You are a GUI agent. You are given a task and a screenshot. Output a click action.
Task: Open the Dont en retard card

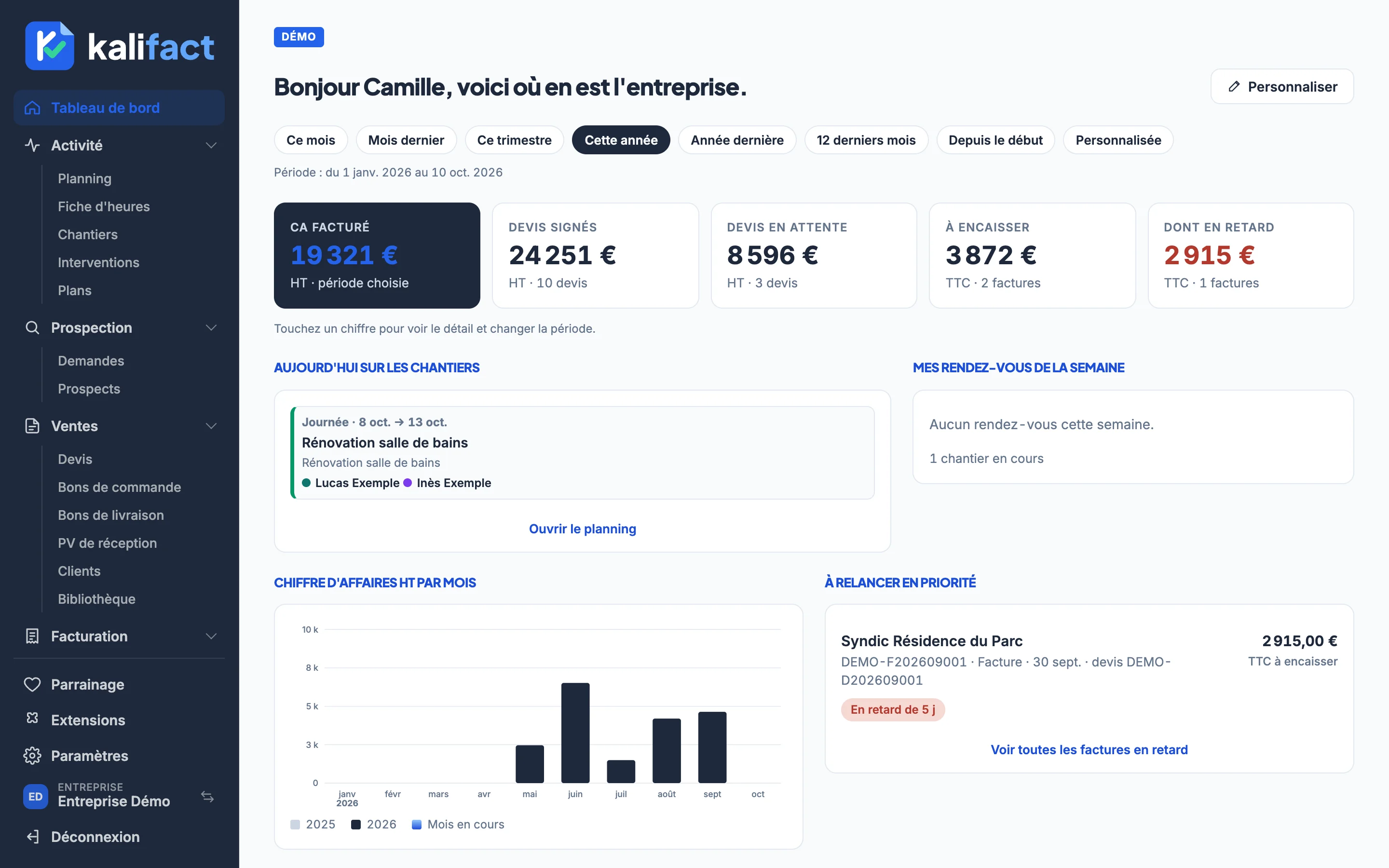click(1251, 256)
